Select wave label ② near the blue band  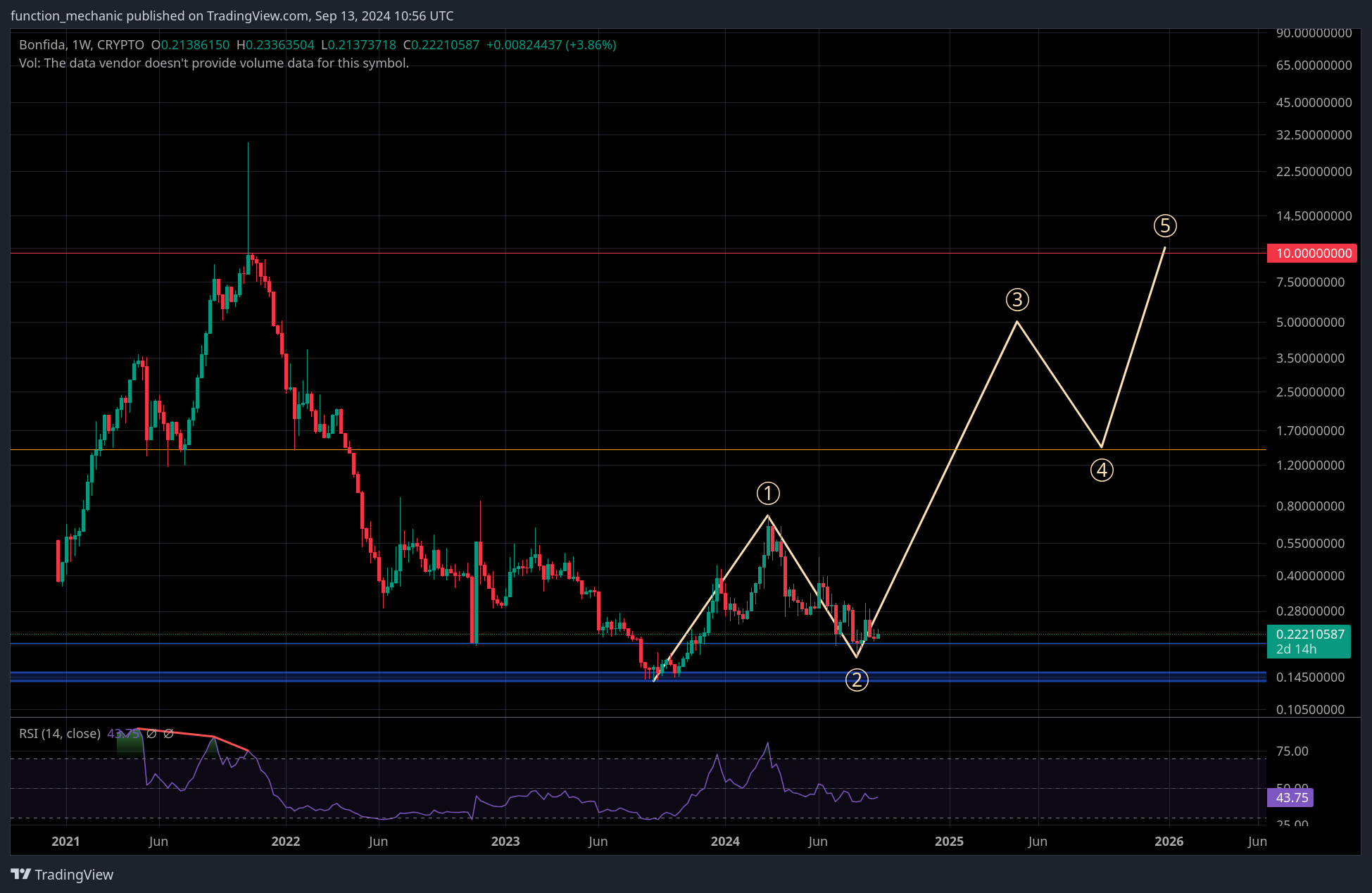click(857, 680)
